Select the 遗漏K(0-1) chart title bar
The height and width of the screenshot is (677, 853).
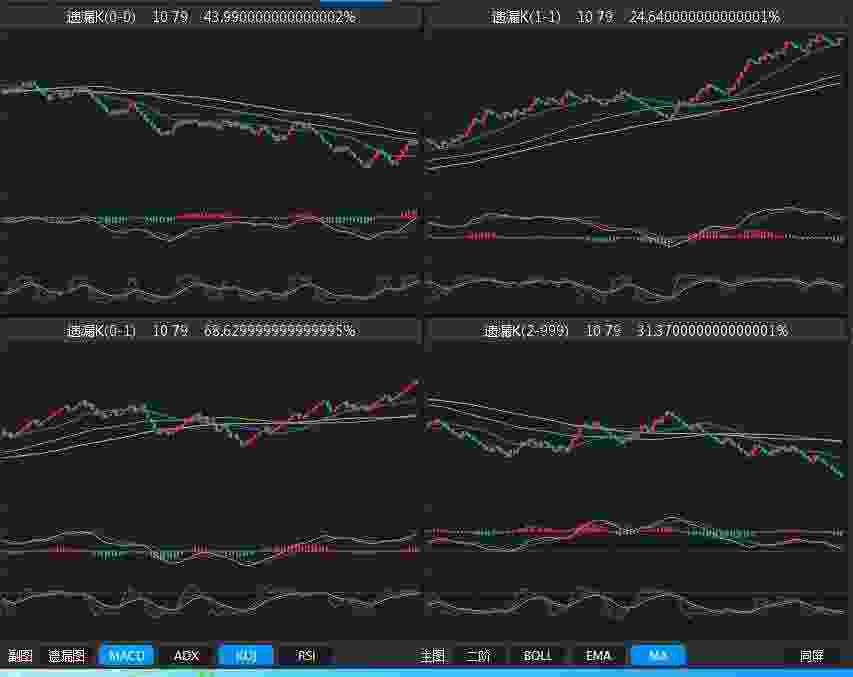coord(211,330)
